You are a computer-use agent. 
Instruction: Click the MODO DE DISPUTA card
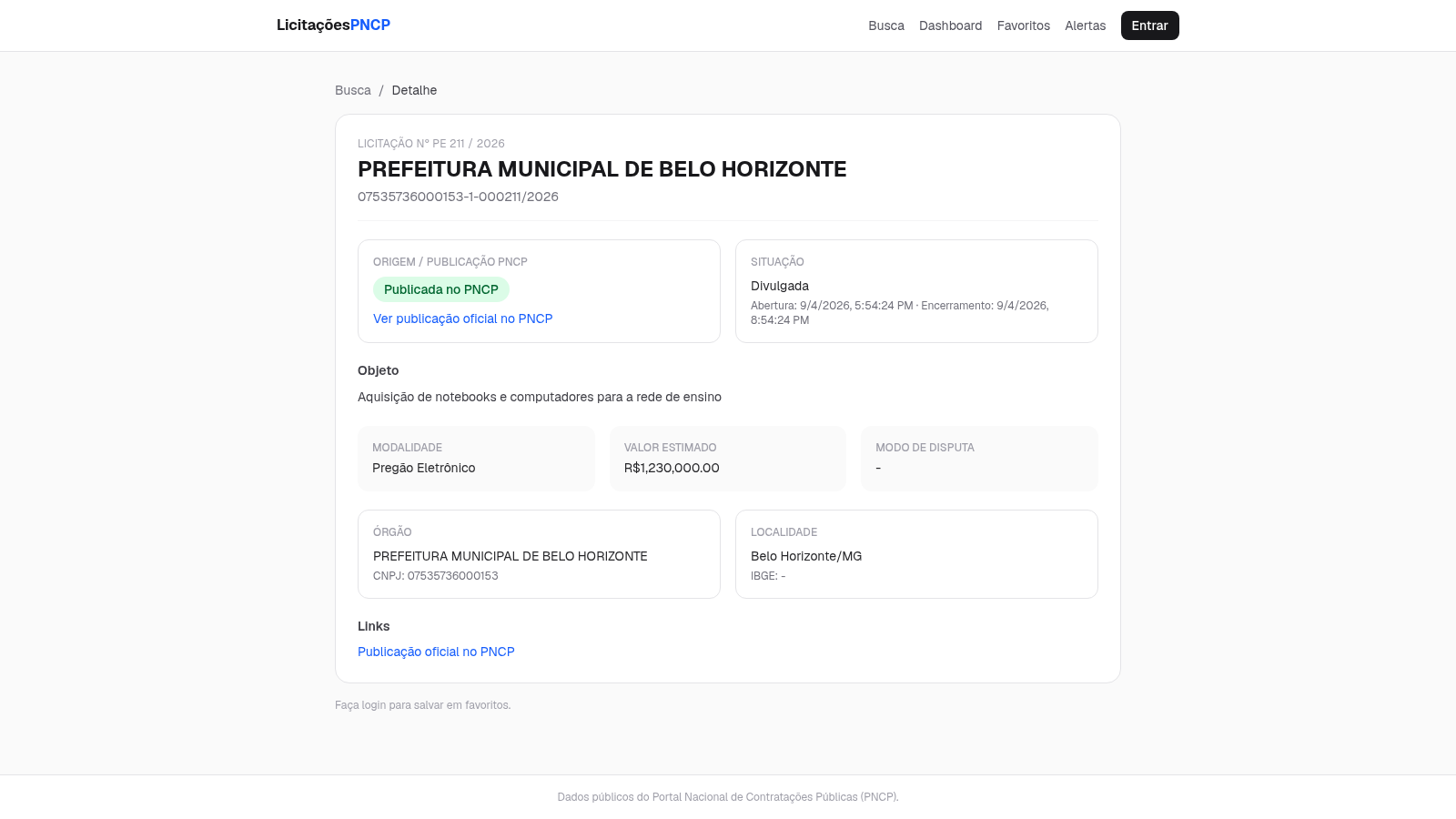pyautogui.click(x=979, y=459)
